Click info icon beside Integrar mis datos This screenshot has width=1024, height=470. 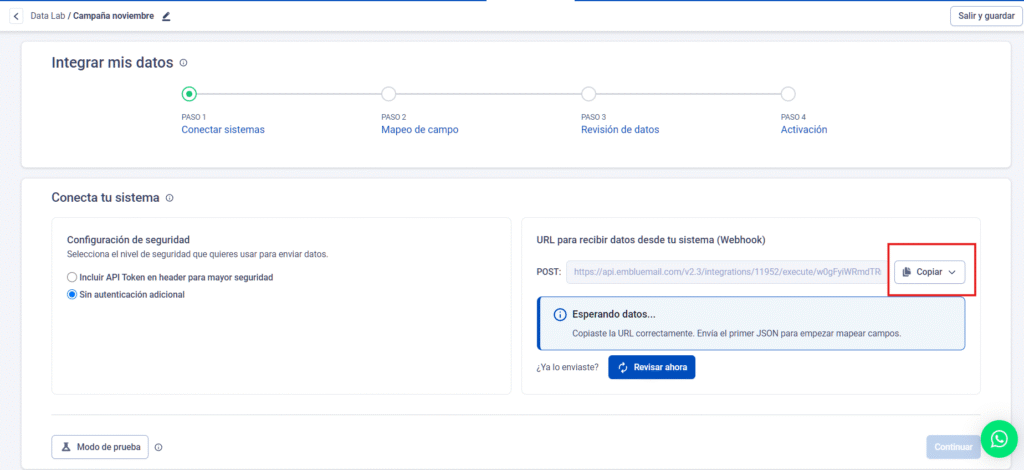pyautogui.click(x=183, y=63)
